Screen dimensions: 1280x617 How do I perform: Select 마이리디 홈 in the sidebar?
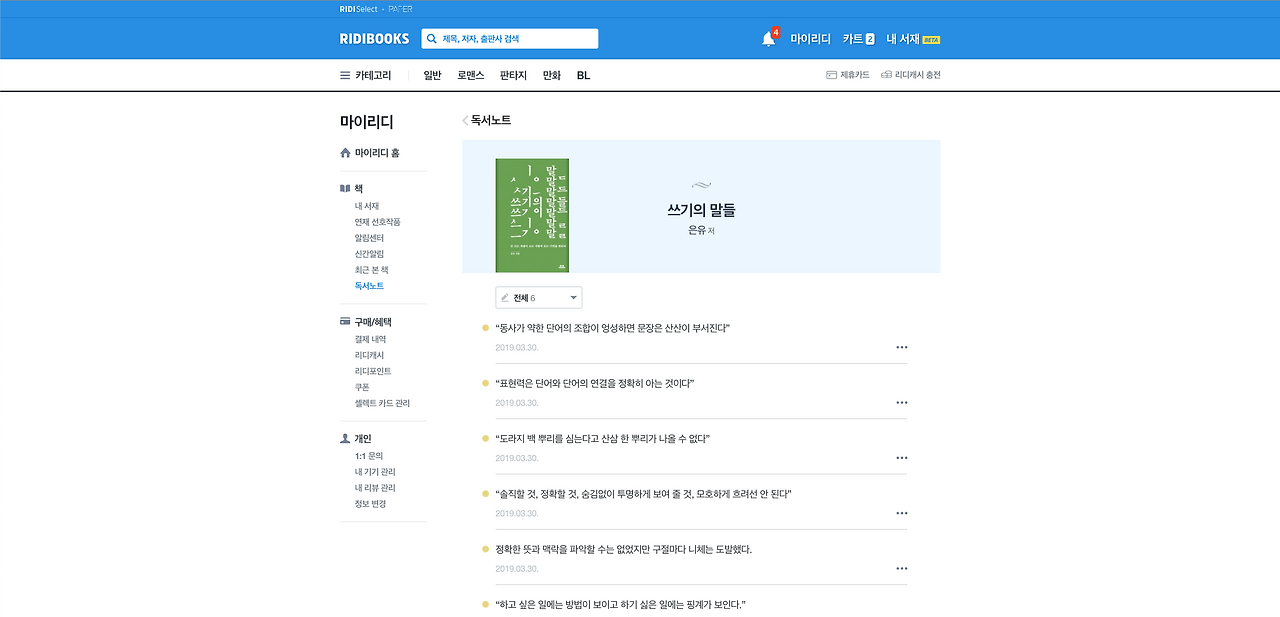tap(377, 153)
